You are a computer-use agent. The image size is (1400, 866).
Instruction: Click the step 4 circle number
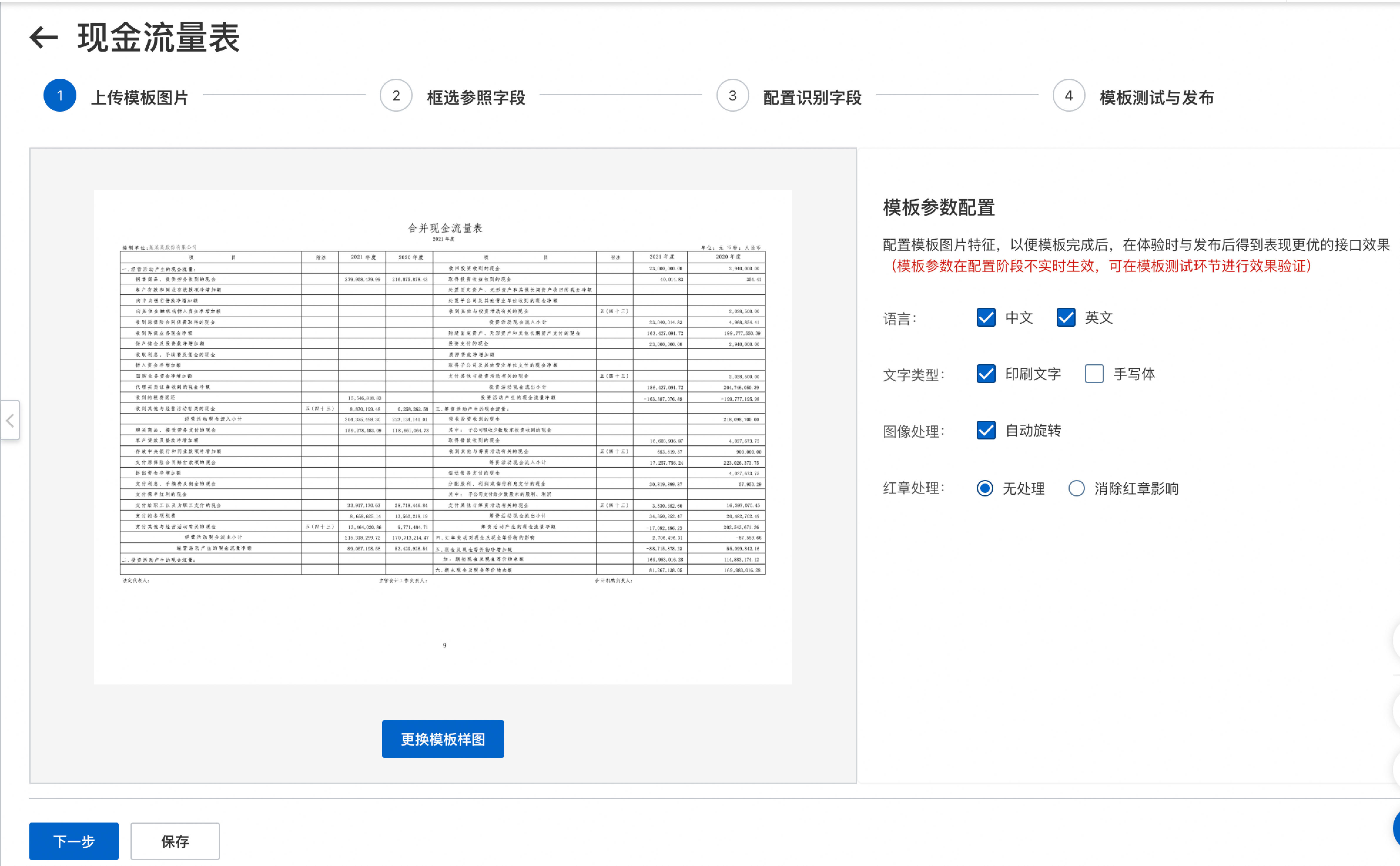(1069, 96)
